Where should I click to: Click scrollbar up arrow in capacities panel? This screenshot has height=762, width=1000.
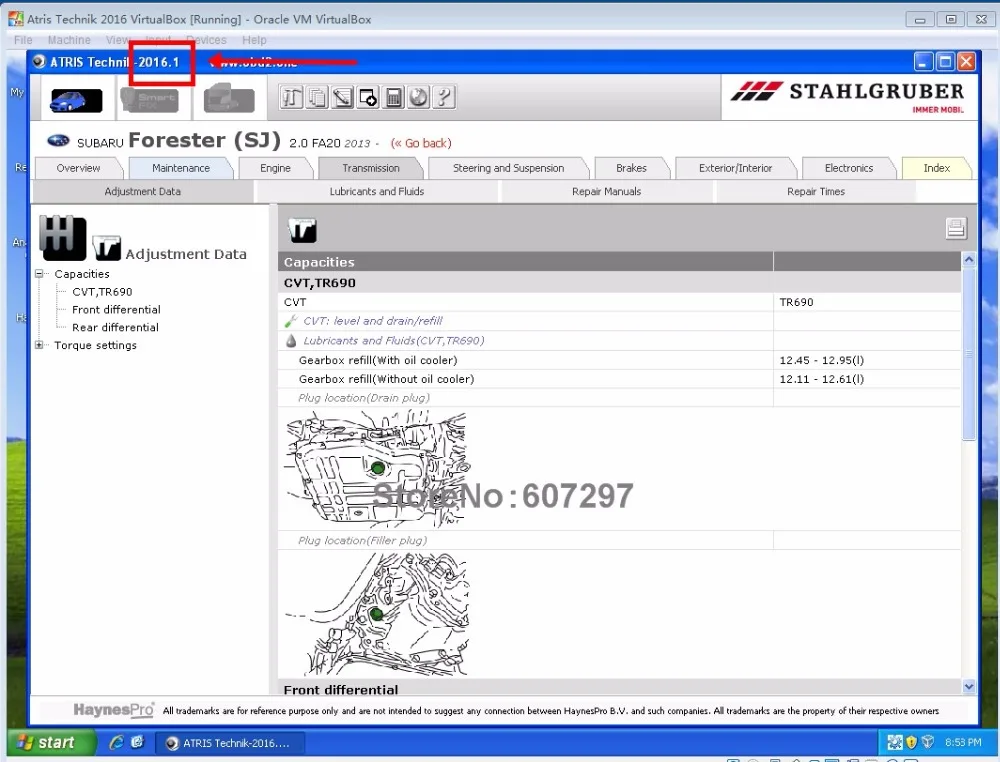click(969, 259)
